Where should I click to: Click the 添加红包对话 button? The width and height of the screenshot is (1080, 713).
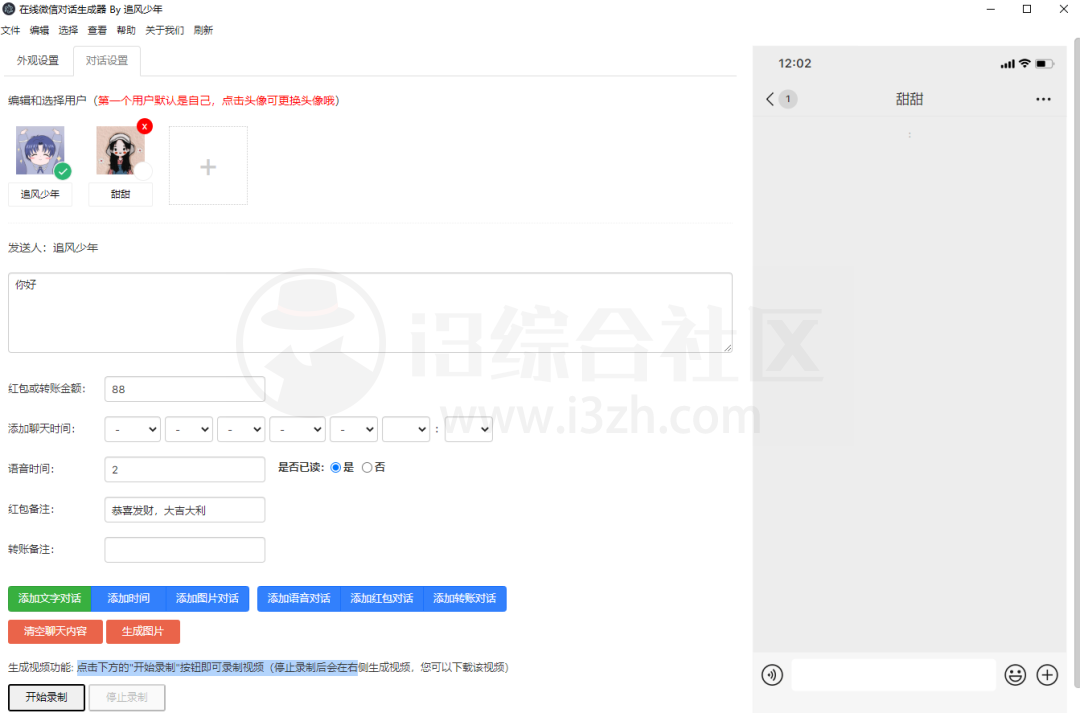[x=382, y=599]
